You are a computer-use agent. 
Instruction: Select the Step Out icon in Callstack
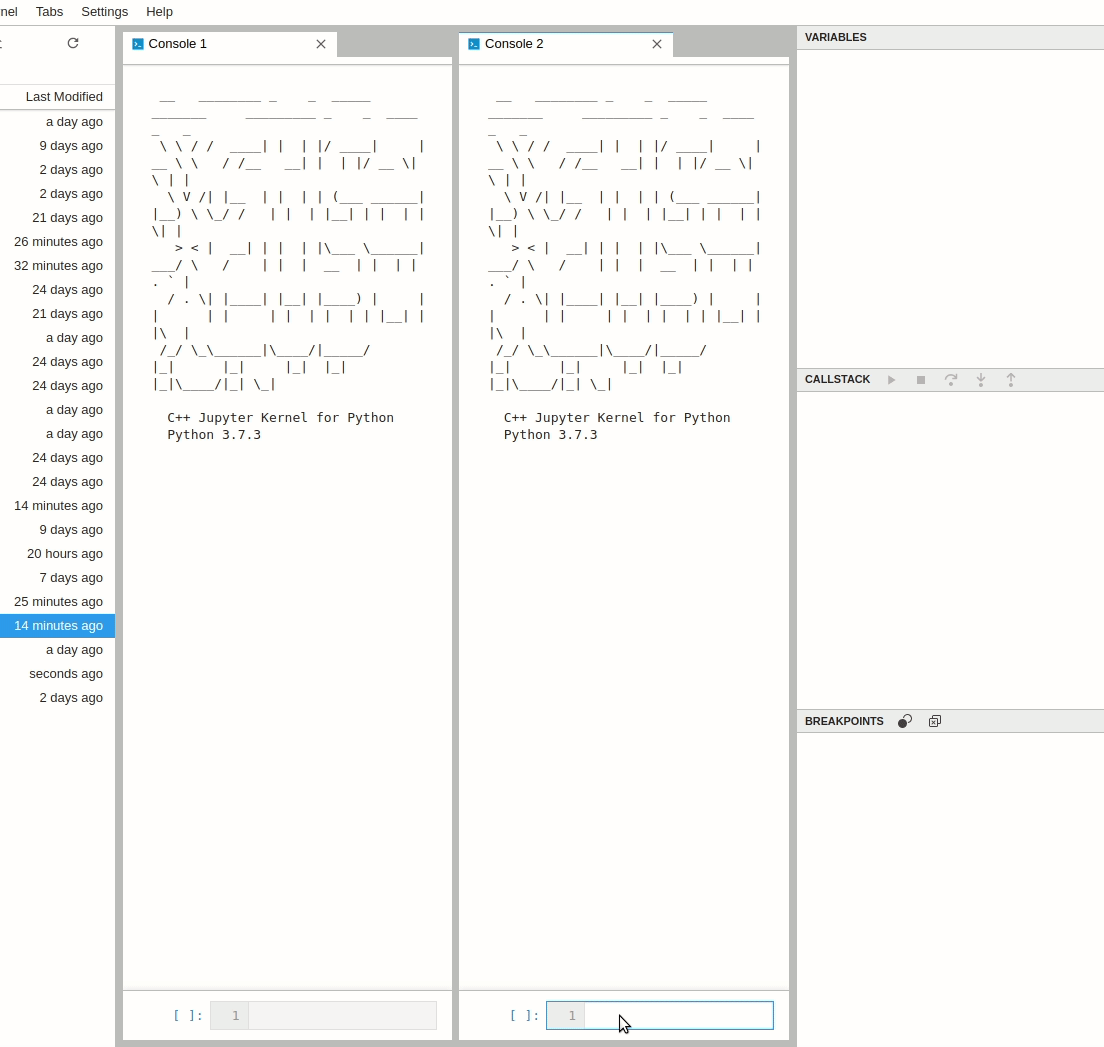(x=1011, y=380)
